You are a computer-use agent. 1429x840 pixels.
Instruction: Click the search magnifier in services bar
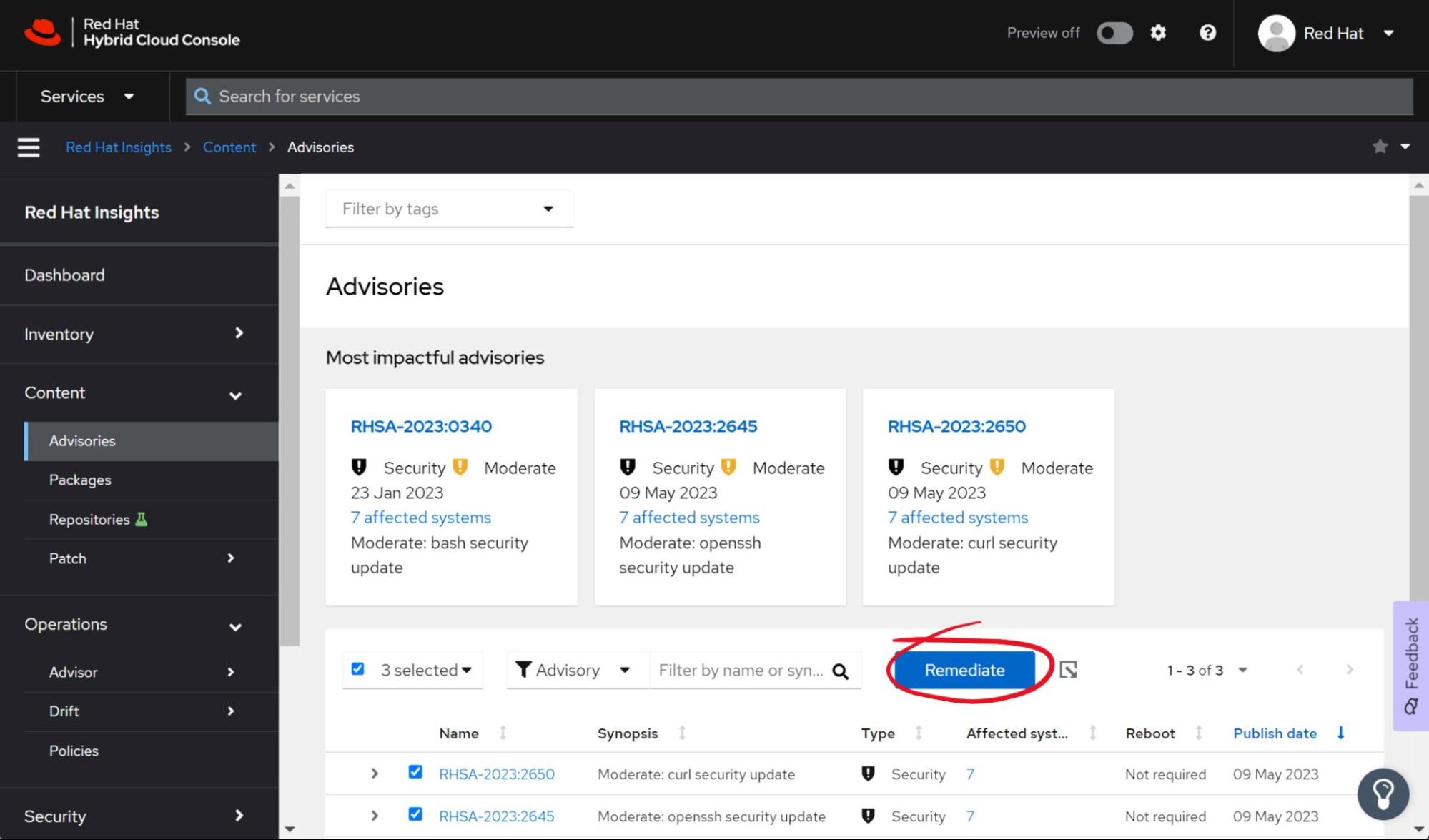[x=202, y=97]
